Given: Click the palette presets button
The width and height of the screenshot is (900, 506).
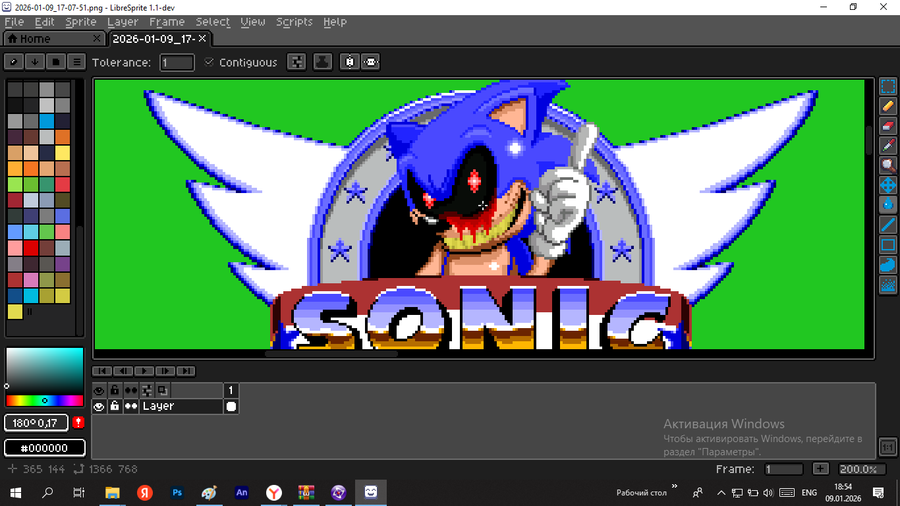Looking at the screenshot, I should 56,61.
